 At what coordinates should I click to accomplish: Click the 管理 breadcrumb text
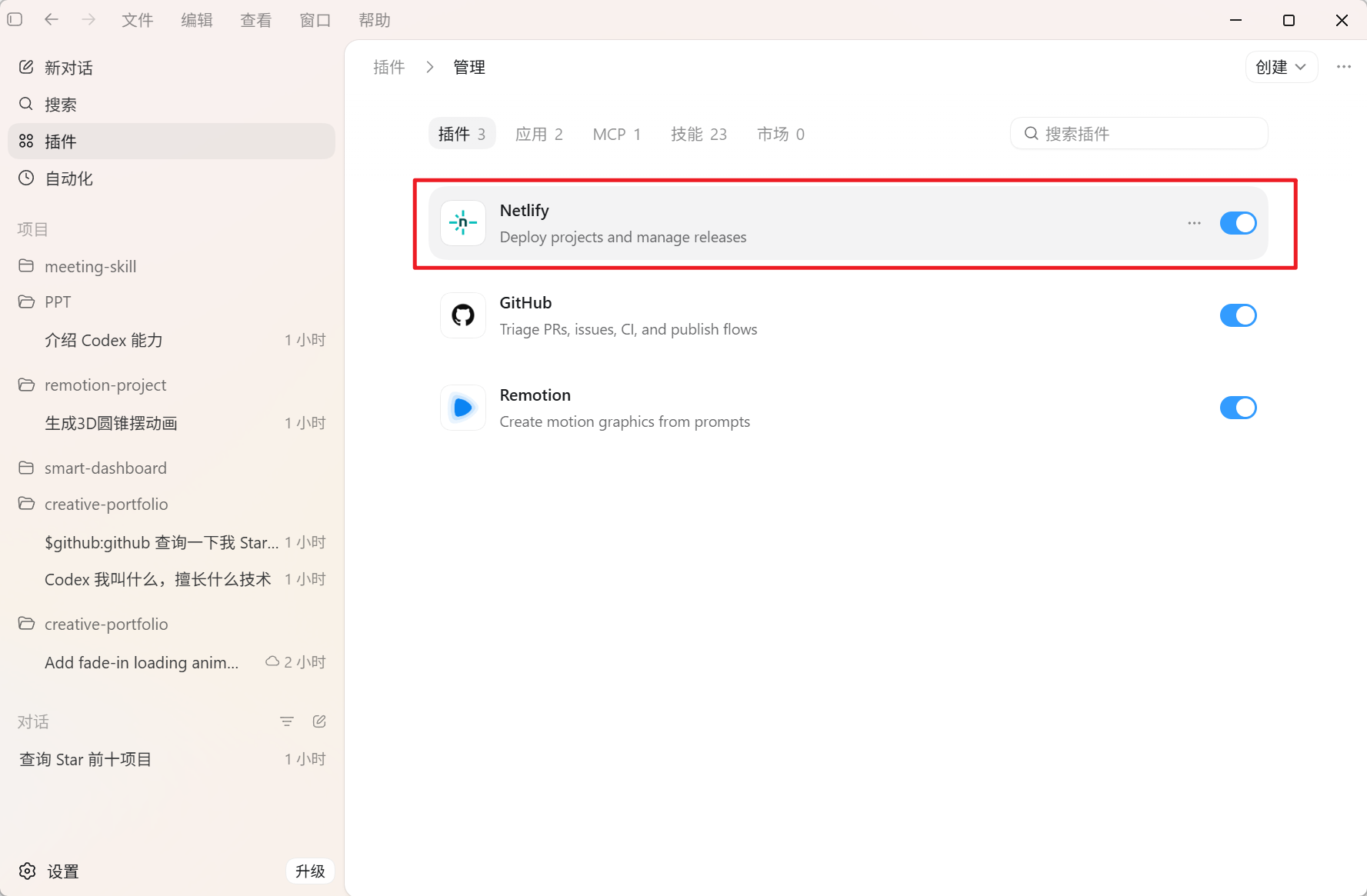pos(469,67)
